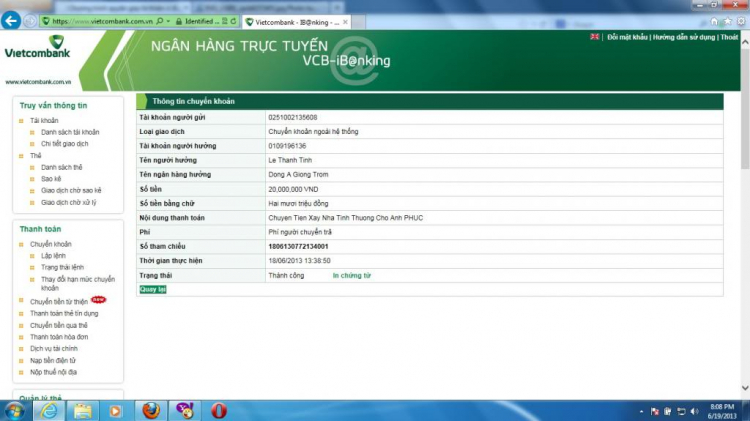Click reference number 1806130772134001
This screenshot has height=421, width=750.
298,246
